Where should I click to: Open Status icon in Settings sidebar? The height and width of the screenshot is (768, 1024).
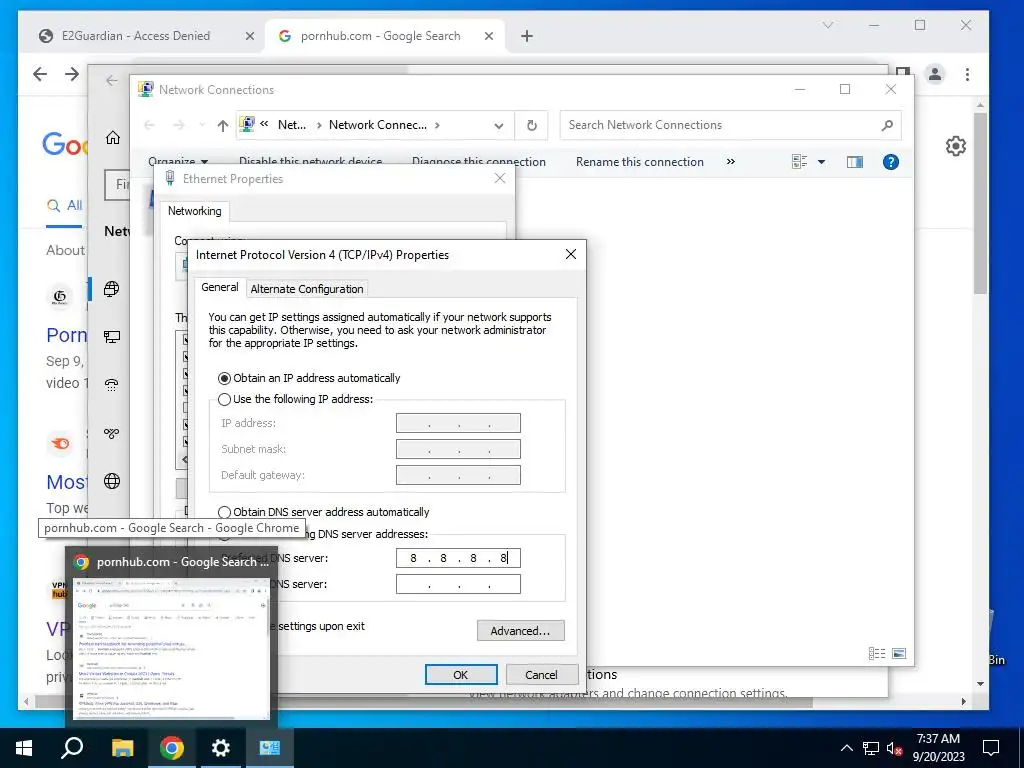(112, 289)
